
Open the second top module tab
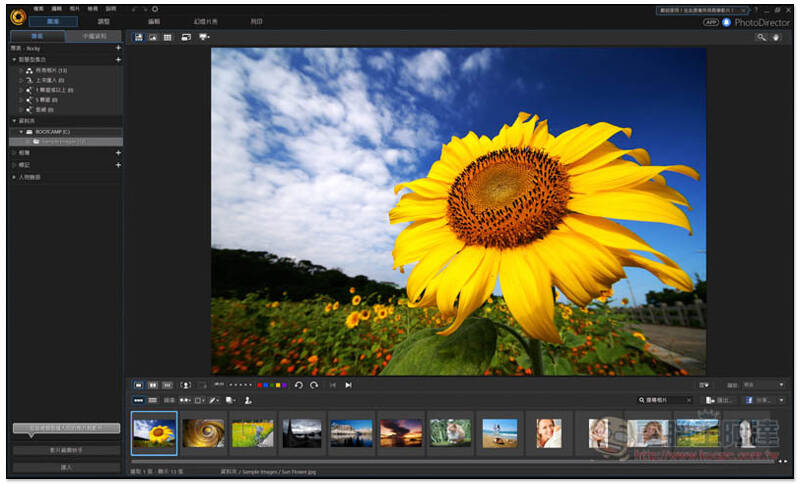(104, 21)
